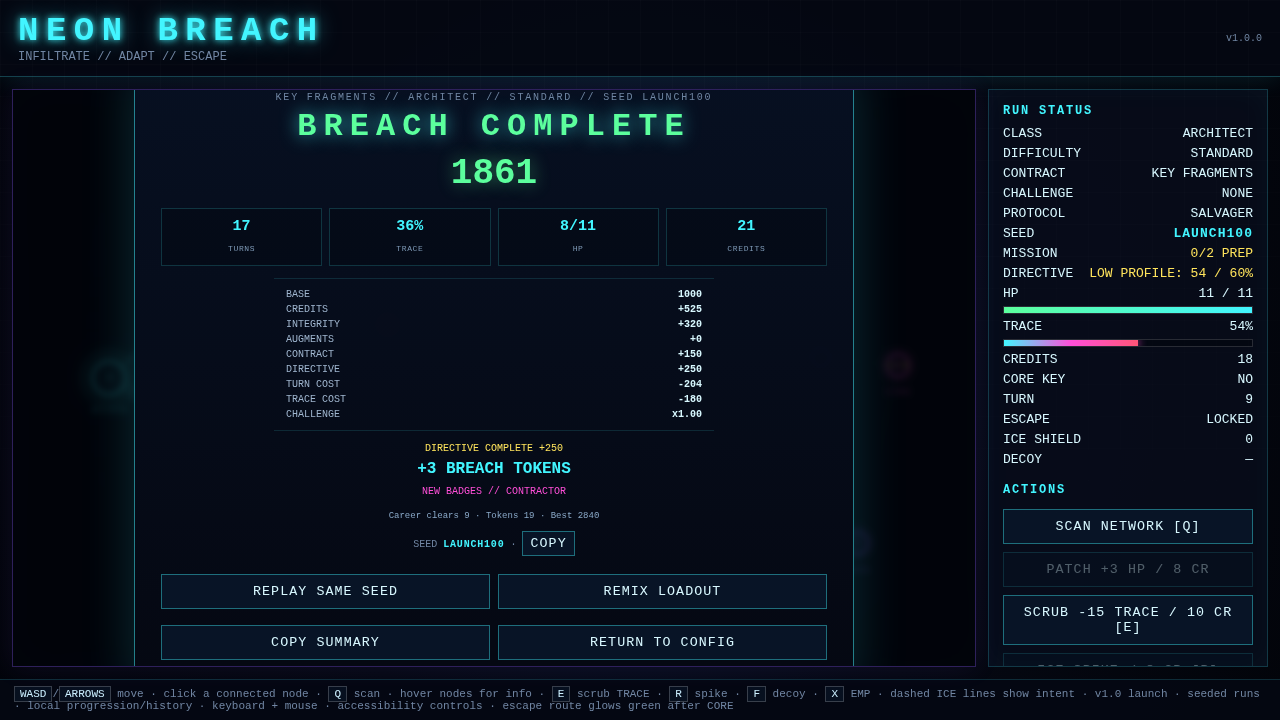This screenshot has height=720, width=1280.
Task: Click the final score 1861
Action: click(x=494, y=173)
